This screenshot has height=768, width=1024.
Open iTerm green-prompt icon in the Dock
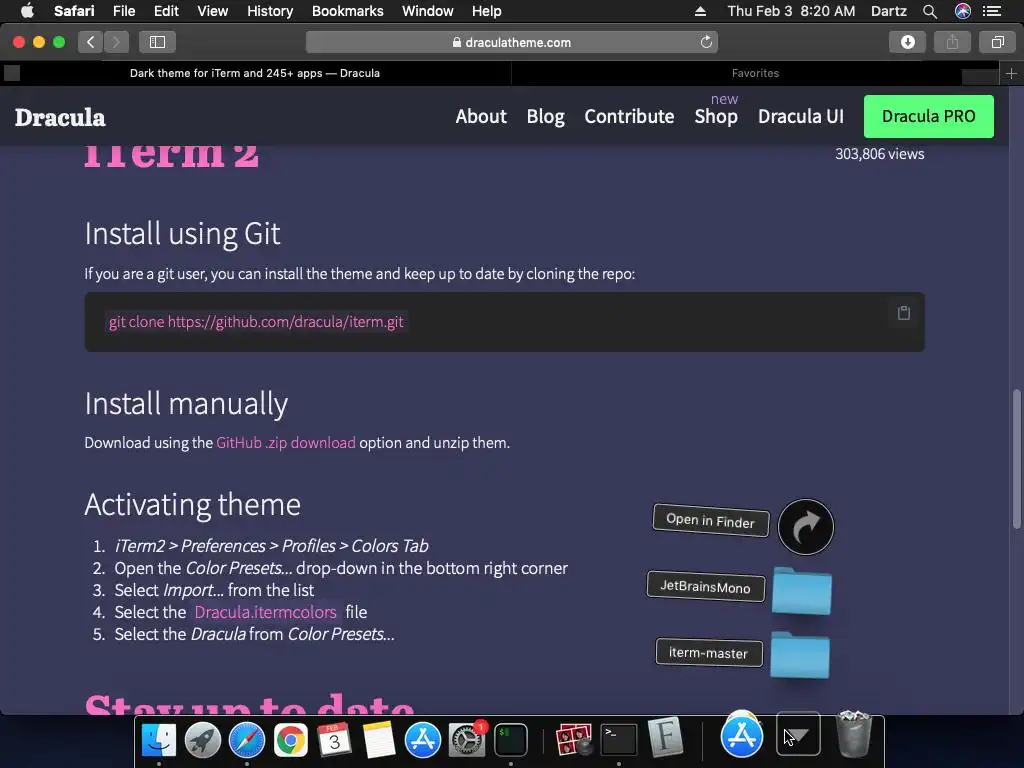click(x=510, y=740)
